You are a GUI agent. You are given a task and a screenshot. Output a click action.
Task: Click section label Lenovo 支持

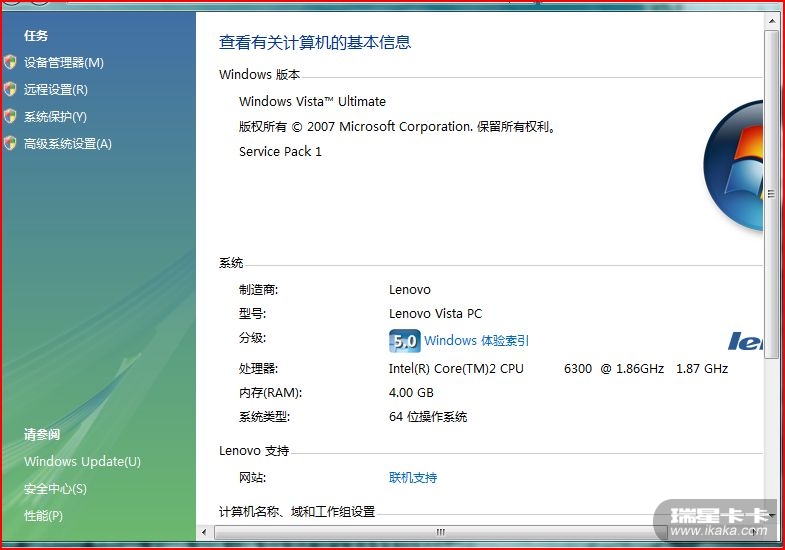click(x=254, y=451)
